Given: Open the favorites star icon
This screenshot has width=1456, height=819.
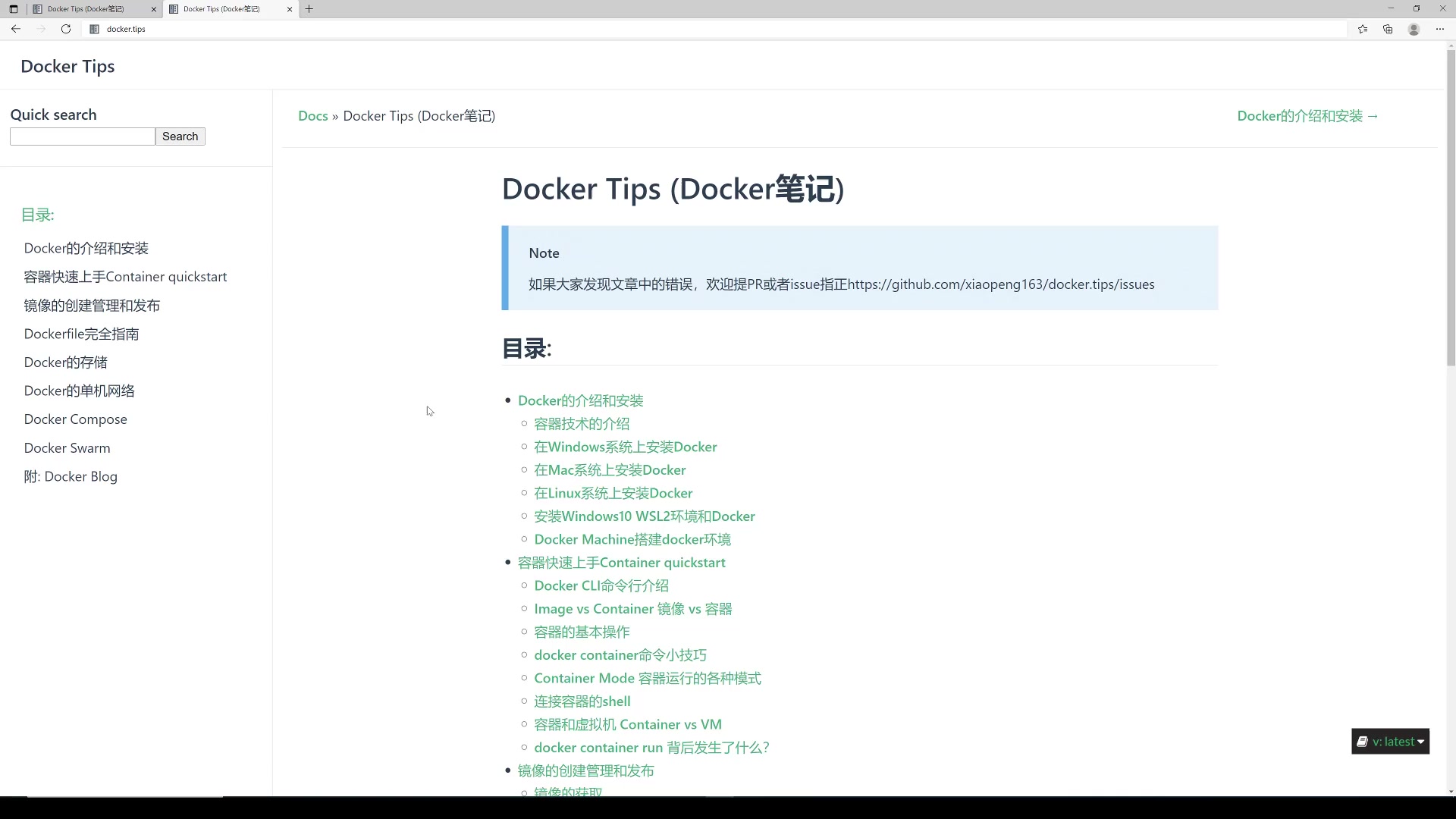Looking at the screenshot, I should (x=1363, y=29).
